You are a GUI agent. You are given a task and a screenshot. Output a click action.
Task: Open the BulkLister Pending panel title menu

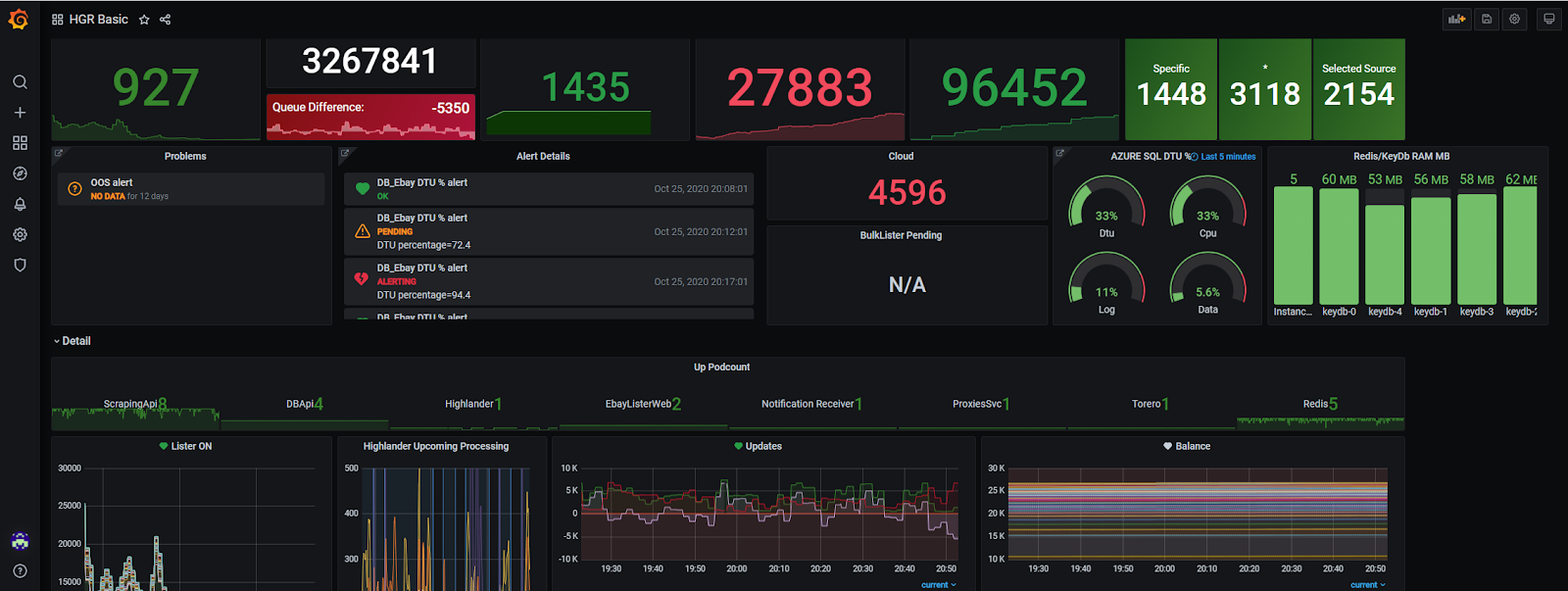point(901,235)
